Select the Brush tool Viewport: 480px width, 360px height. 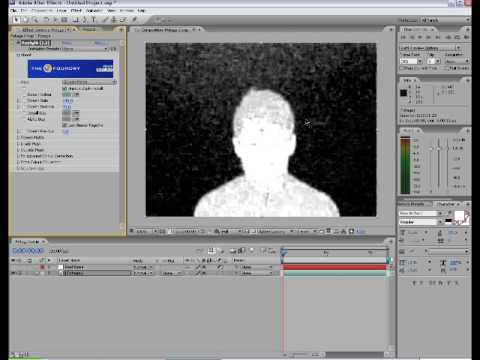[105, 20]
